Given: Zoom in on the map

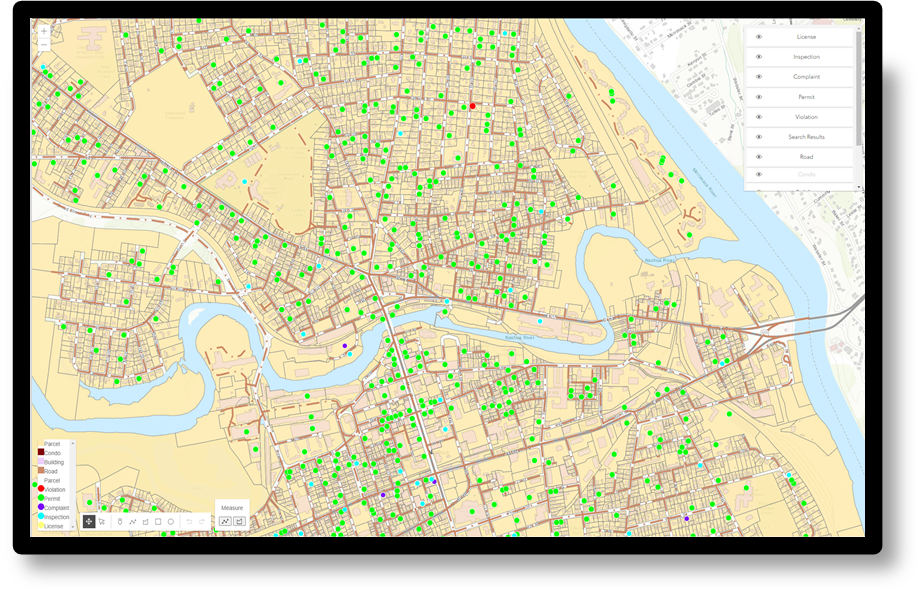Looking at the screenshot, I should [44, 31].
